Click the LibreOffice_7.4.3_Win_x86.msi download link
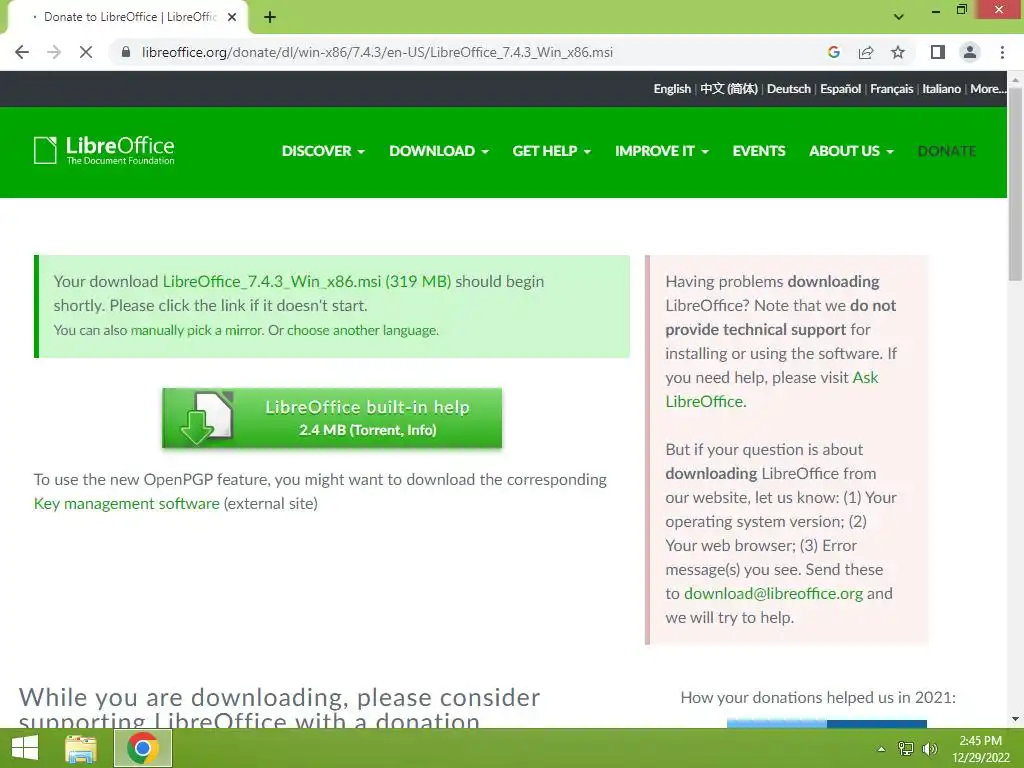This screenshot has width=1024, height=768. pos(307,281)
